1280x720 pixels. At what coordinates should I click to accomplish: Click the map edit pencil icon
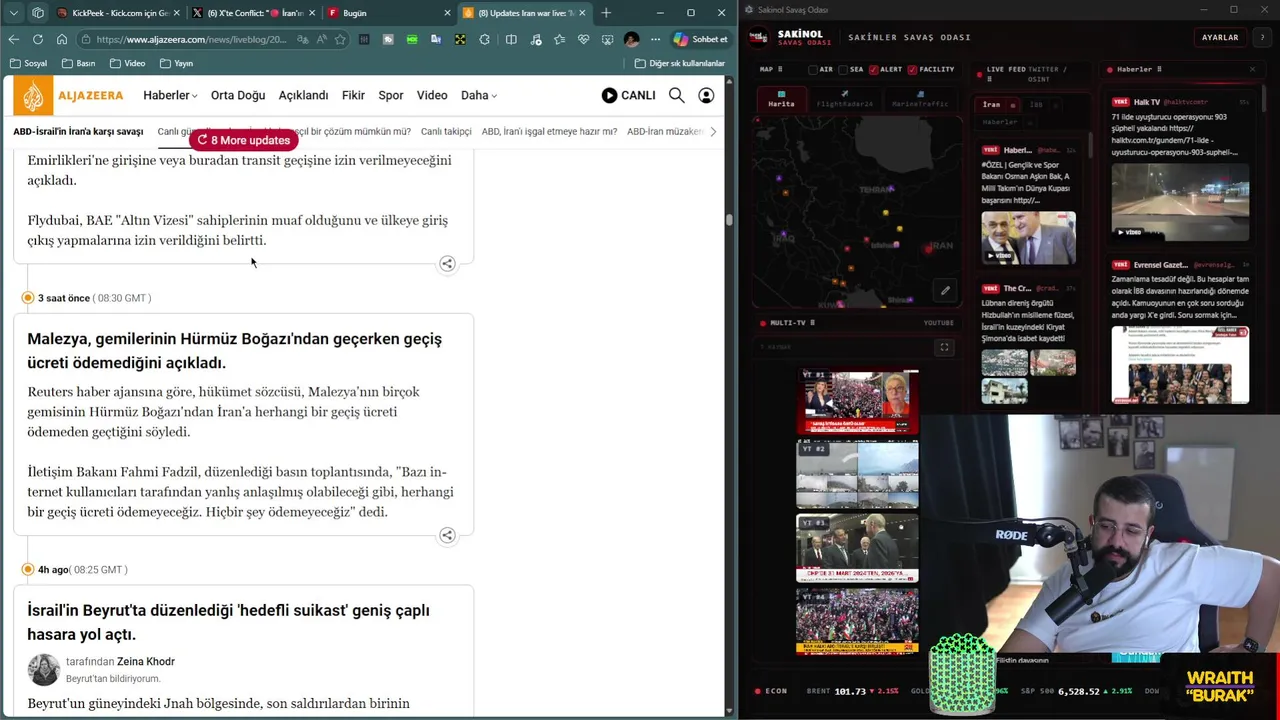(945, 291)
